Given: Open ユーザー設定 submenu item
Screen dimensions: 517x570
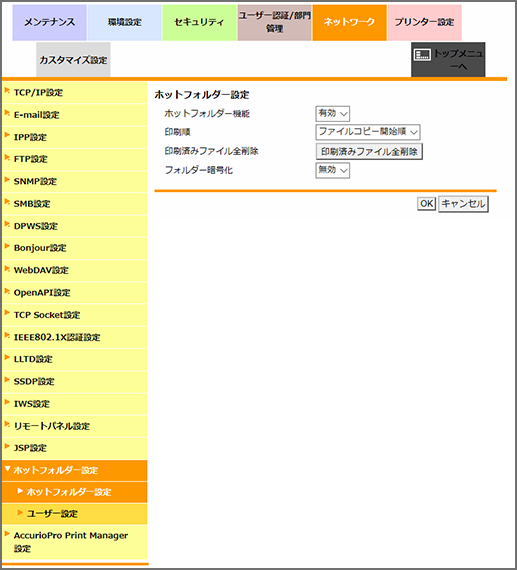Looking at the screenshot, I should (x=75, y=514).
